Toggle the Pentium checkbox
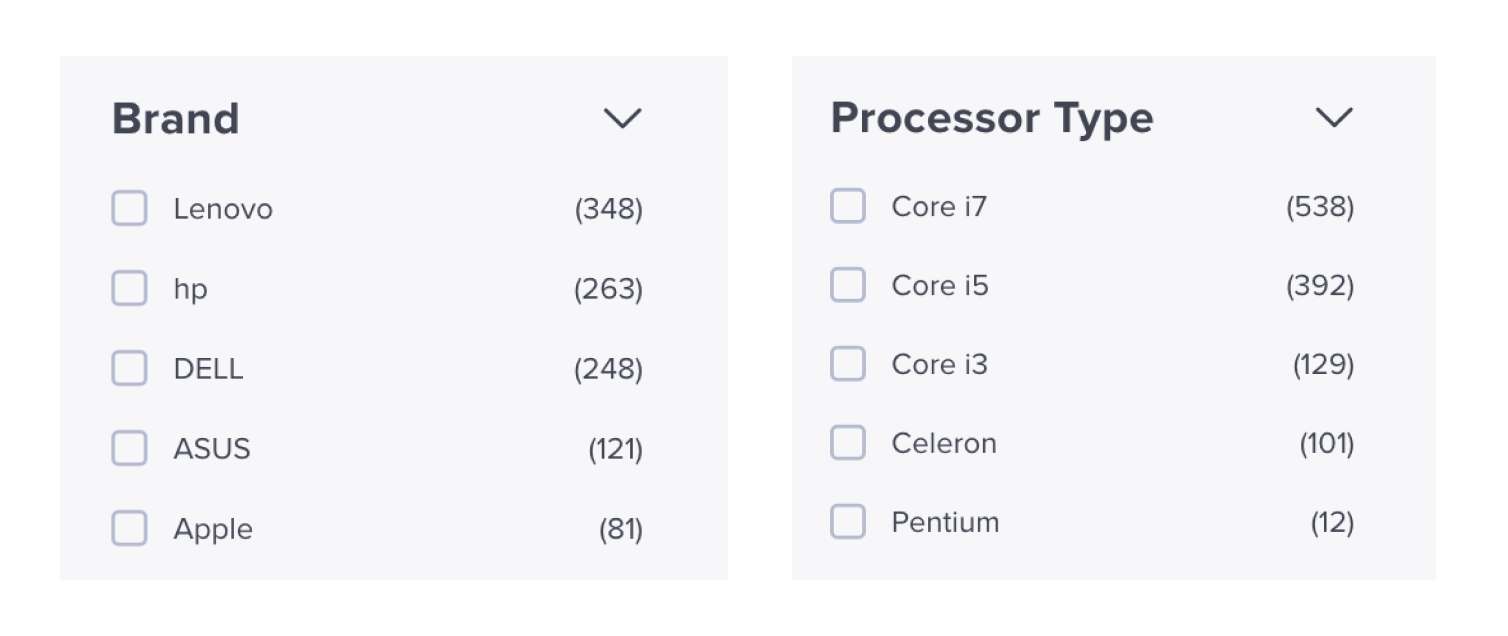Screen dimensions: 1508x636 click(x=848, y=522)
